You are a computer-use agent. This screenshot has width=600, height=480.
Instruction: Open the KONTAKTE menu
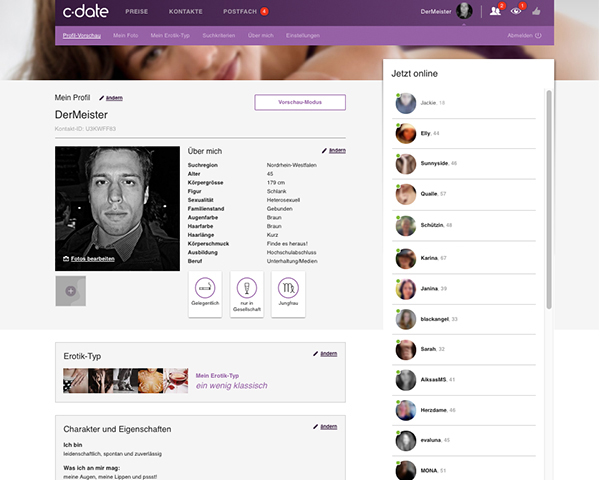(186, 11)
